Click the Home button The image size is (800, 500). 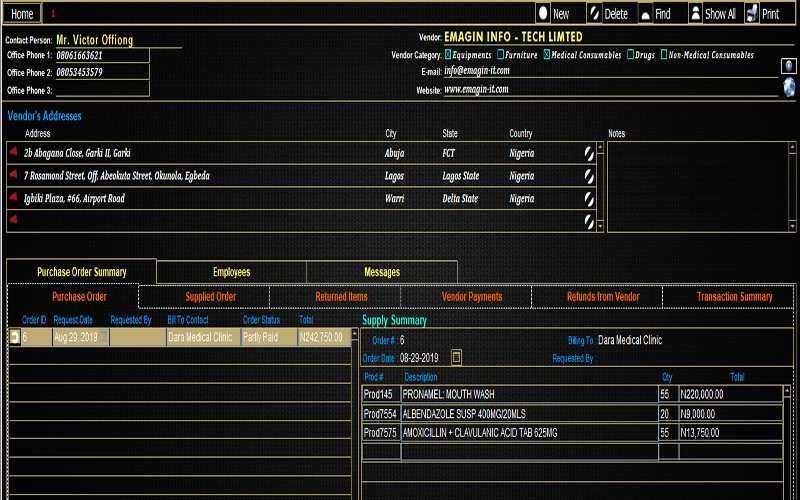coord(22,14)
